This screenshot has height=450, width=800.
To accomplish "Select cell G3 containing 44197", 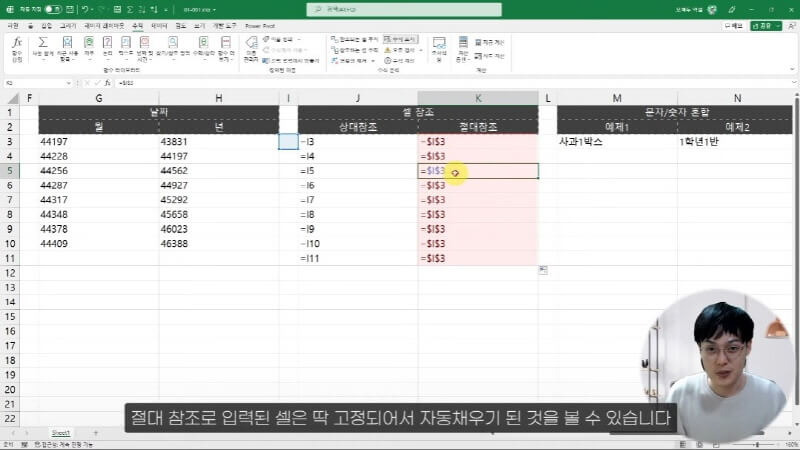I will point(99,142).
